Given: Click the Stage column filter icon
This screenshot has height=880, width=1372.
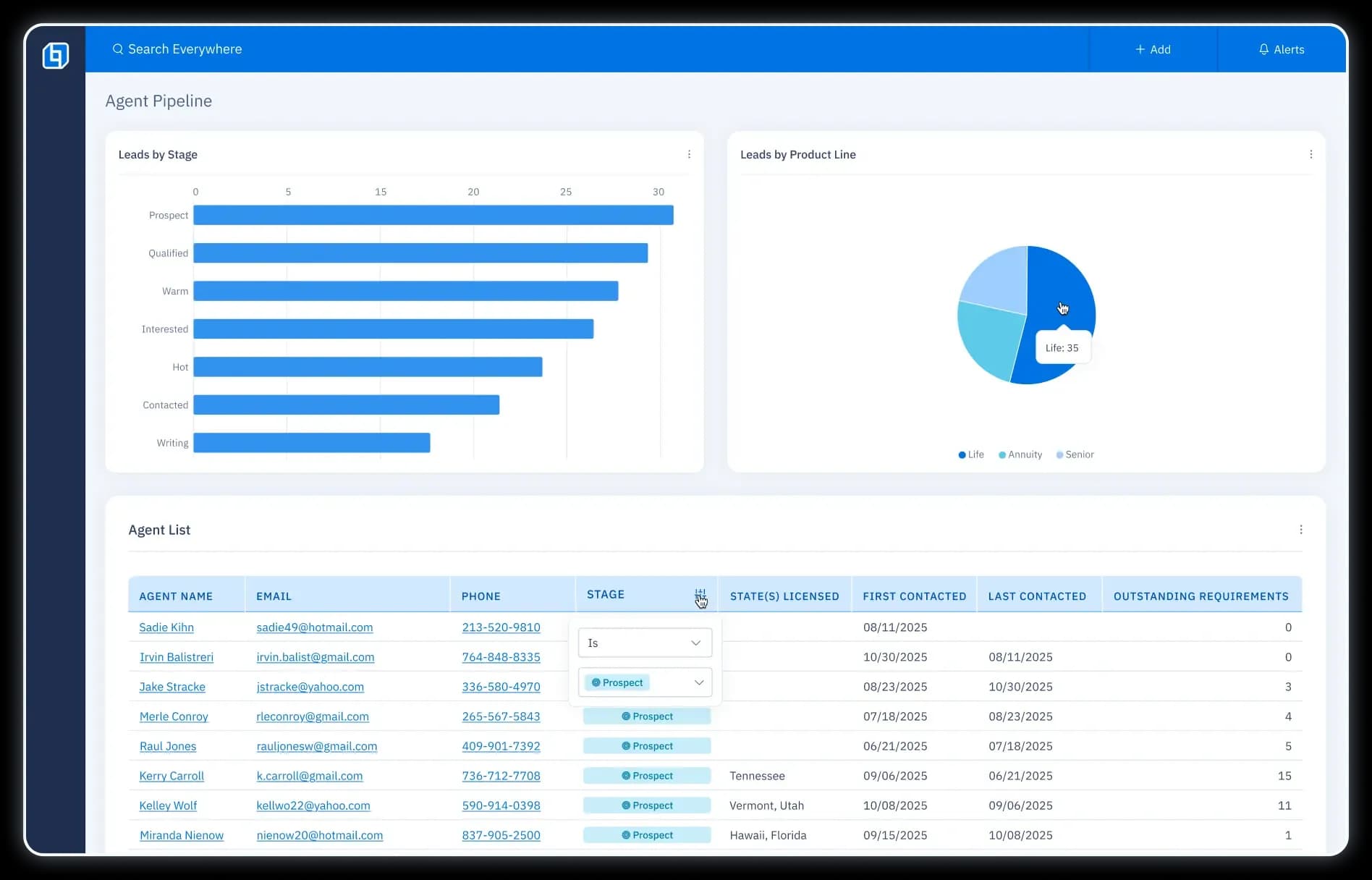Looking at the screenshot, I should [700, 595].
